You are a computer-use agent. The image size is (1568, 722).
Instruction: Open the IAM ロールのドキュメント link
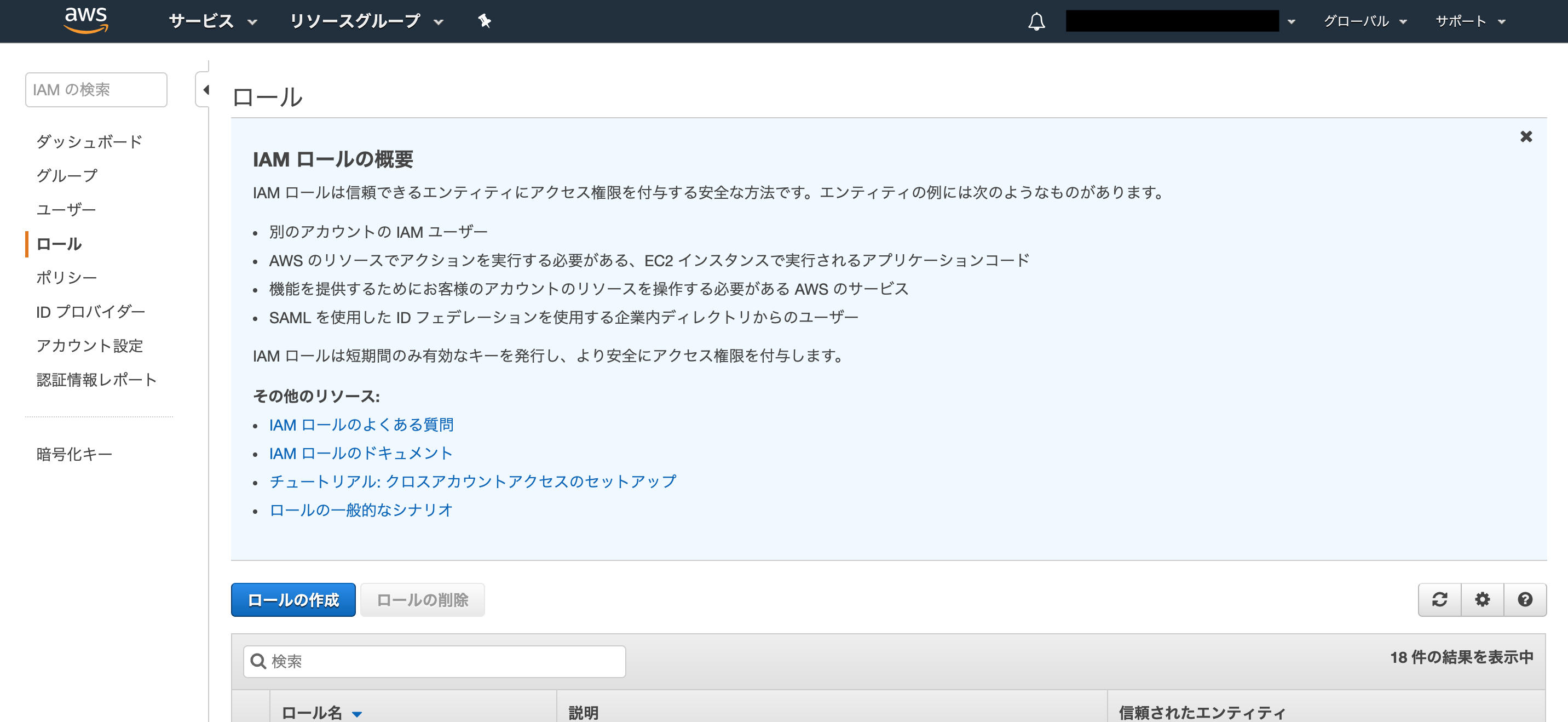360,454
